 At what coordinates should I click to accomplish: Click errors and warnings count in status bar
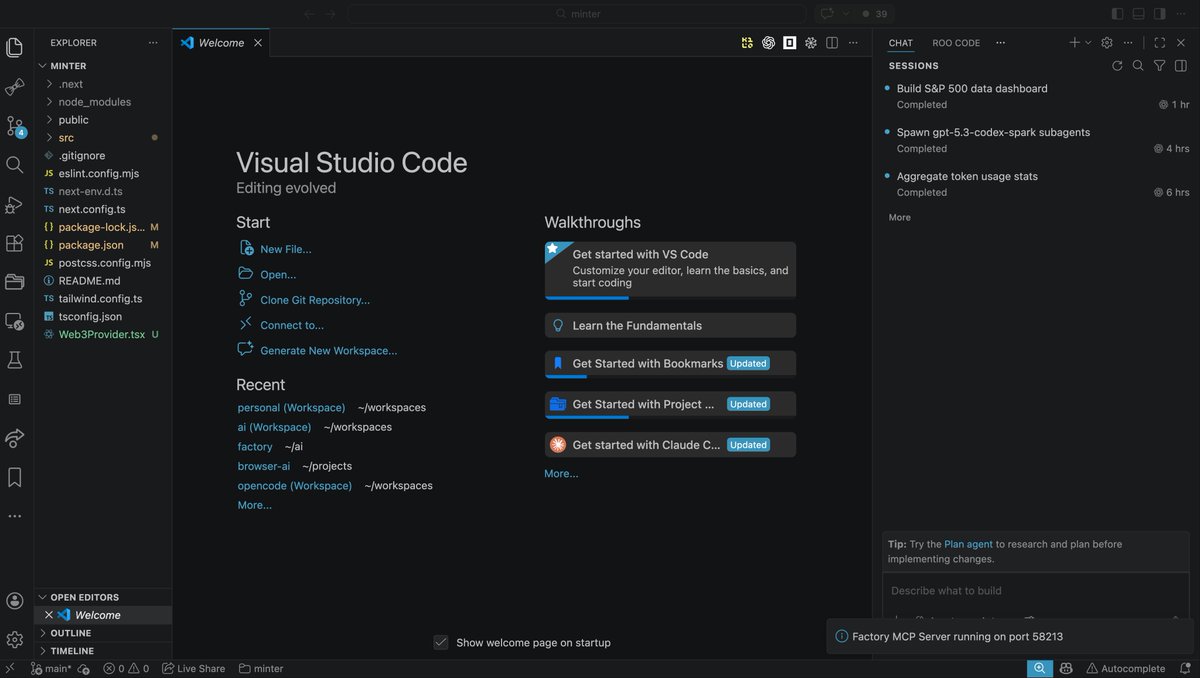pos(126,668)
